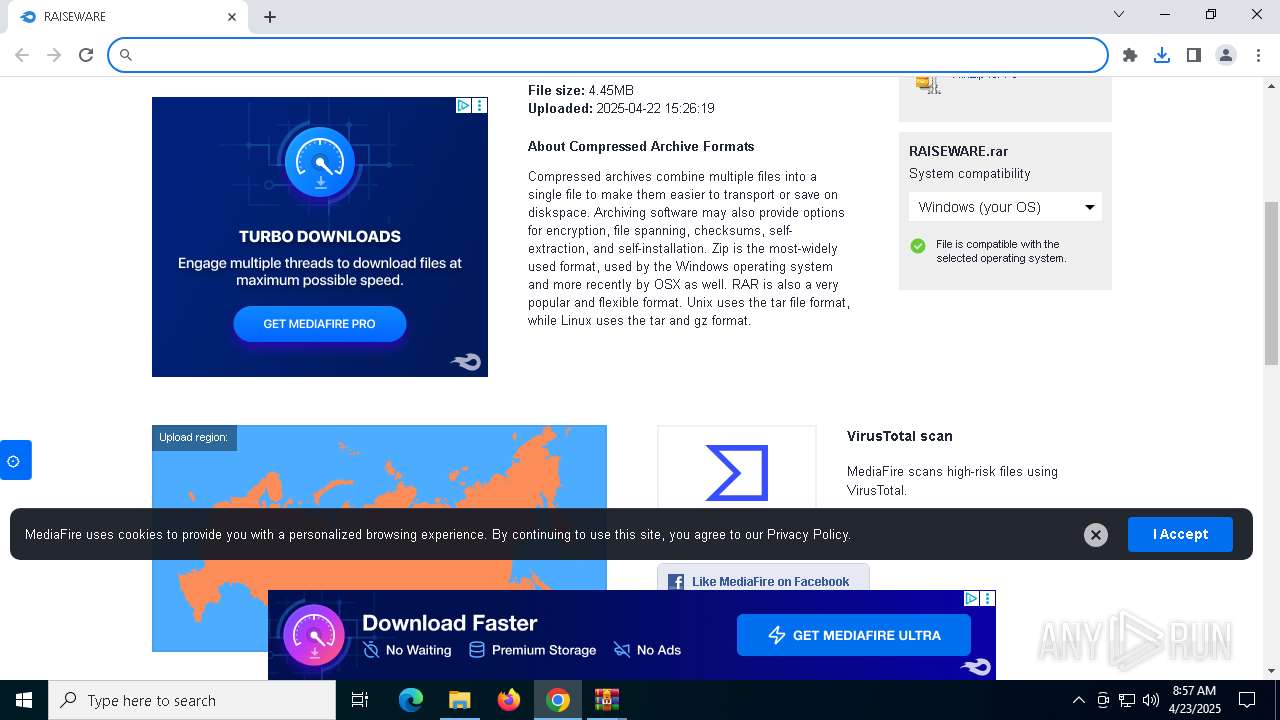Open Chrome downloads icon
Screen dimensions: 1280x720
pos(1162,55)
